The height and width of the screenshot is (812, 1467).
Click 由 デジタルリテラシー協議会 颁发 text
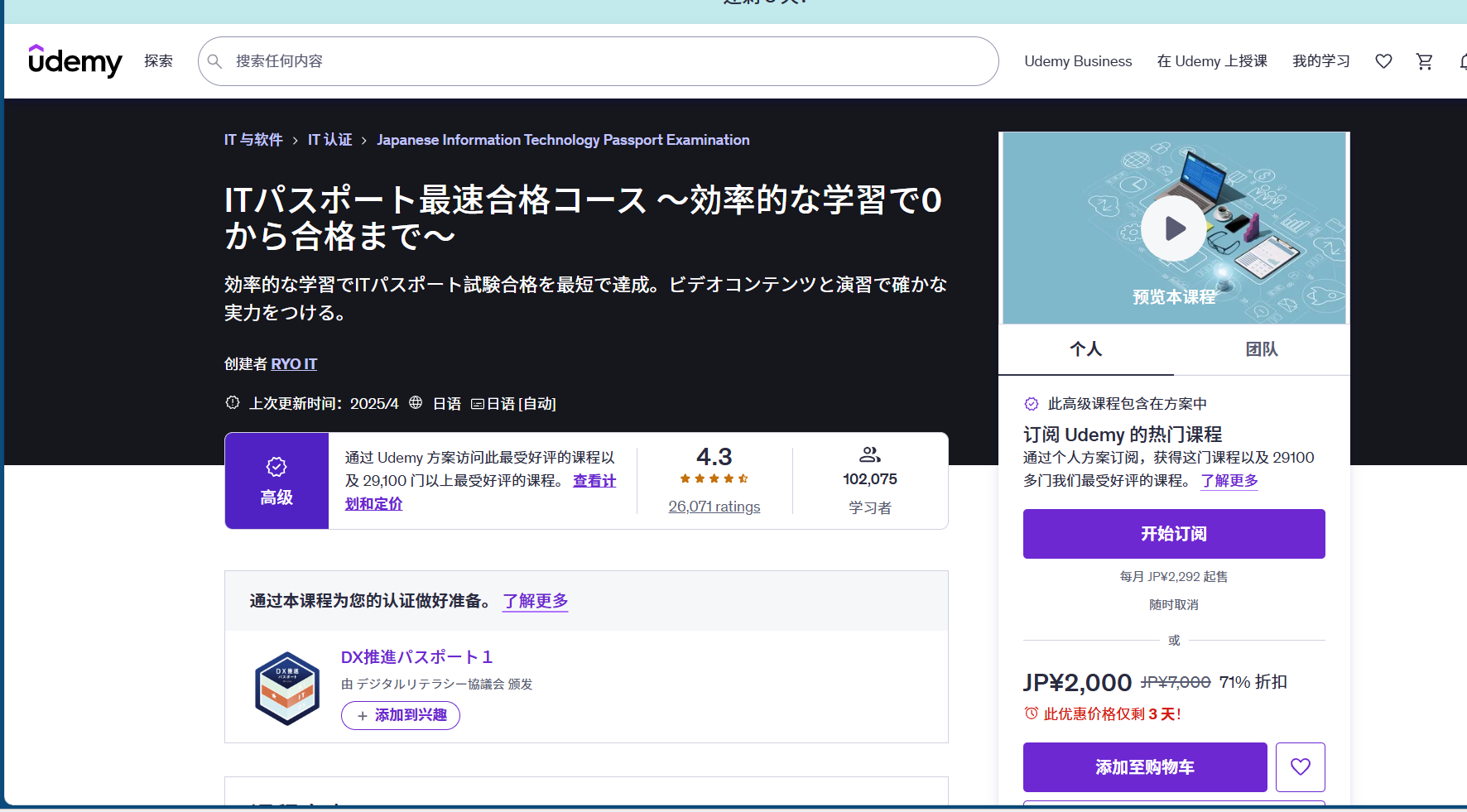coord(437,685)
